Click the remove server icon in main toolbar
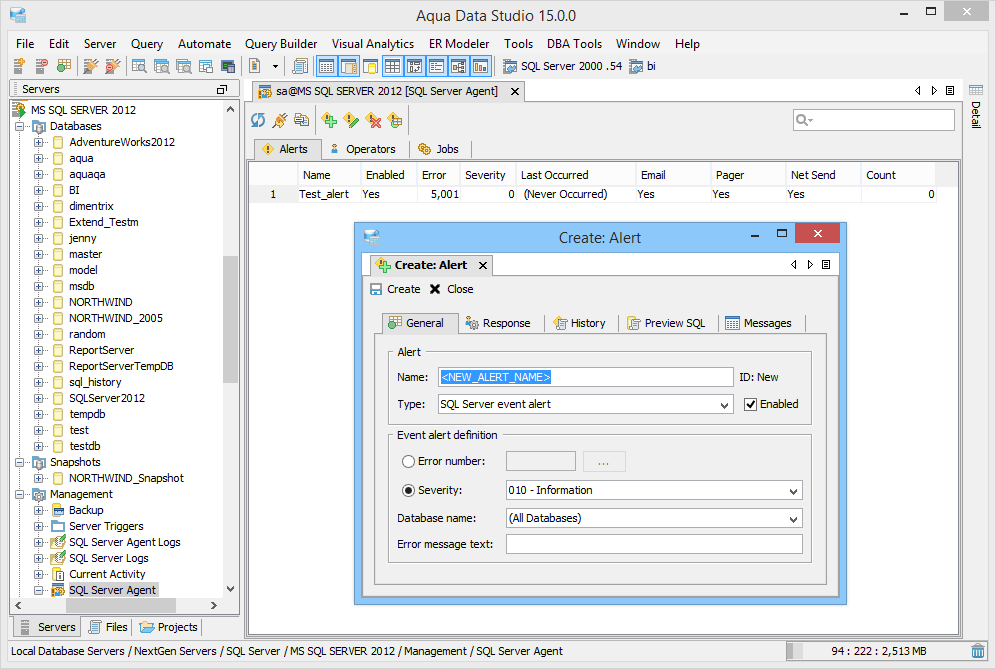Image resolution: width=996 pixels, height=669 pixels. [41, 65]
